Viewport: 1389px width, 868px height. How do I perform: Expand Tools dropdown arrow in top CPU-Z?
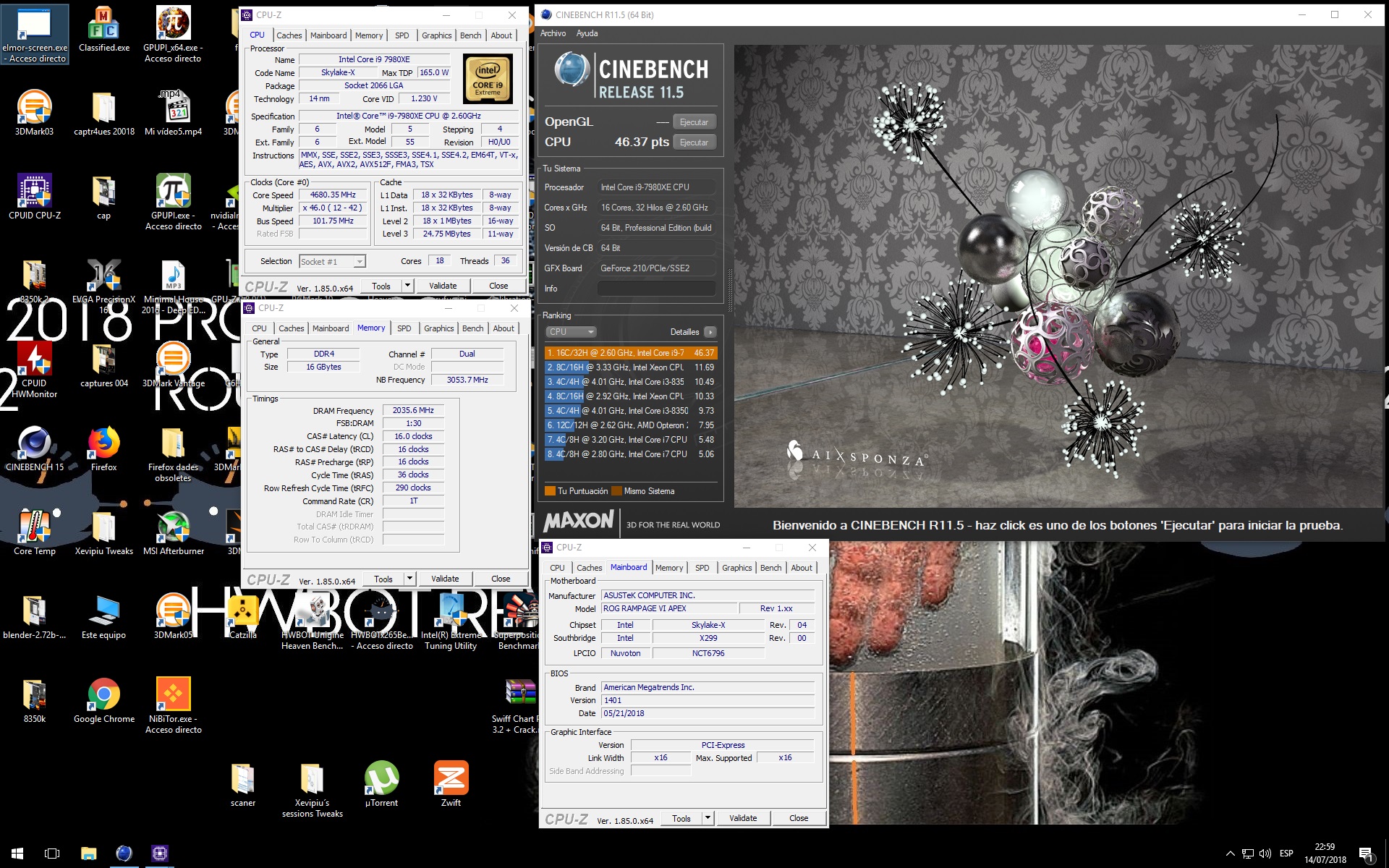(x=408, y=286)
